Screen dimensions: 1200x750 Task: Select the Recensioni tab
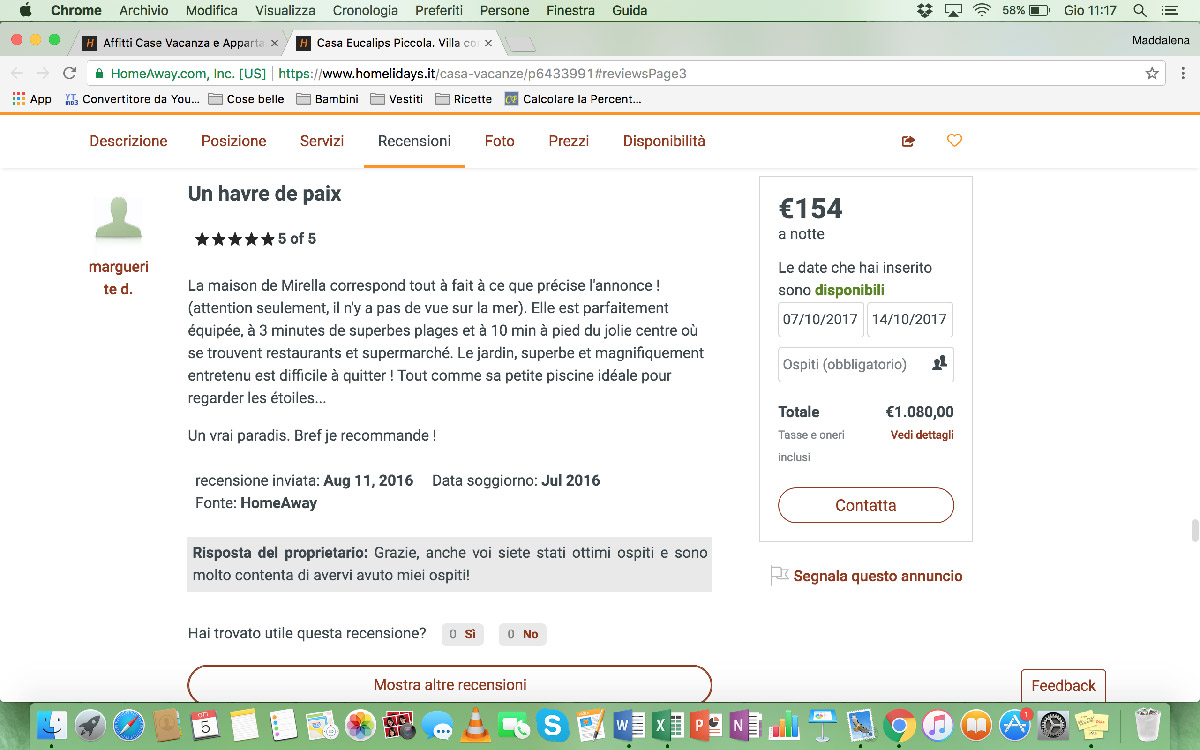point(414,141)
